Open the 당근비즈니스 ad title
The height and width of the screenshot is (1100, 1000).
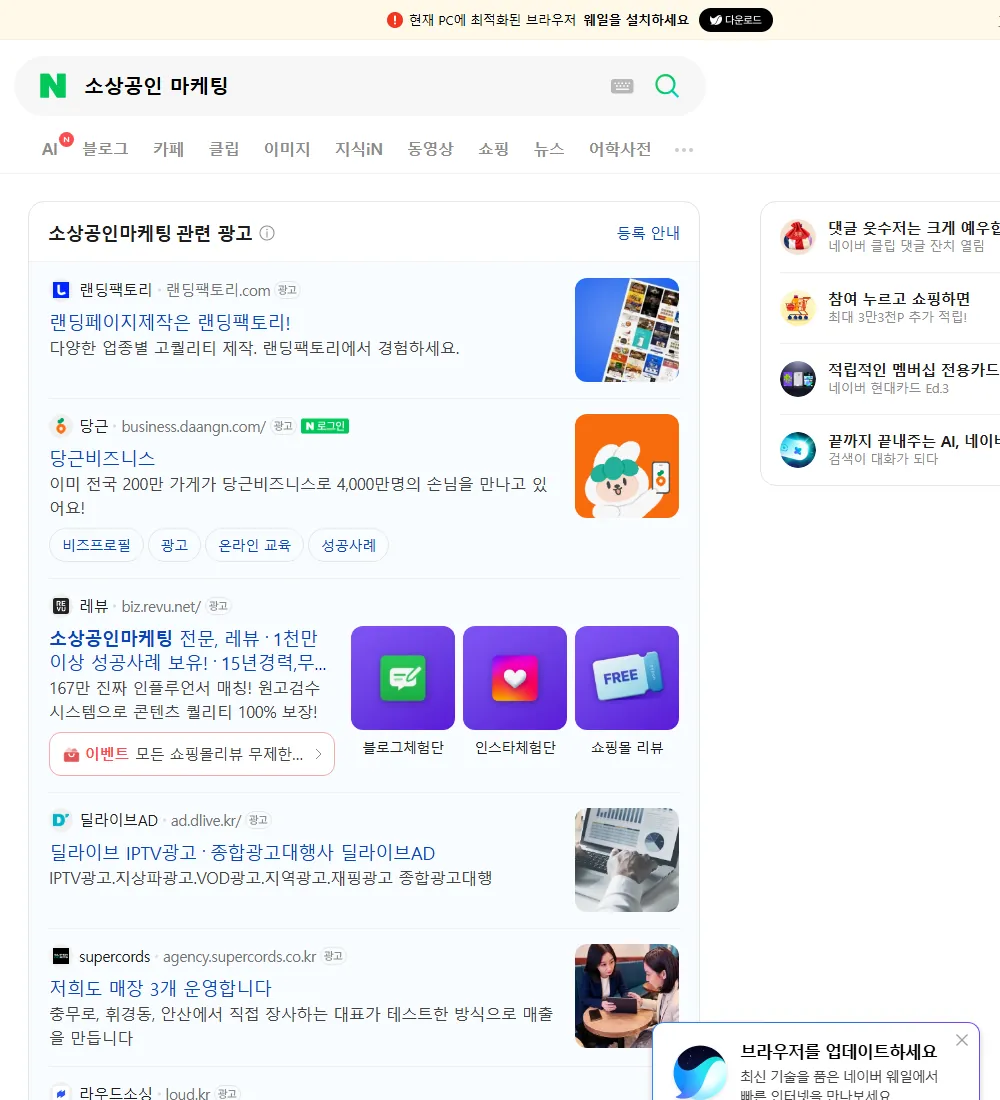[x=102, y=458]
